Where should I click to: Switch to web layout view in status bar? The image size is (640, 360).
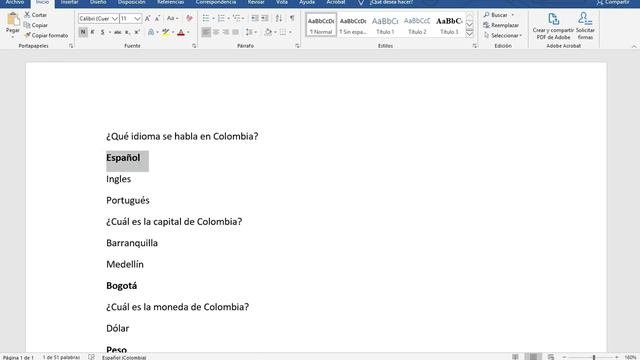(551, 357)
